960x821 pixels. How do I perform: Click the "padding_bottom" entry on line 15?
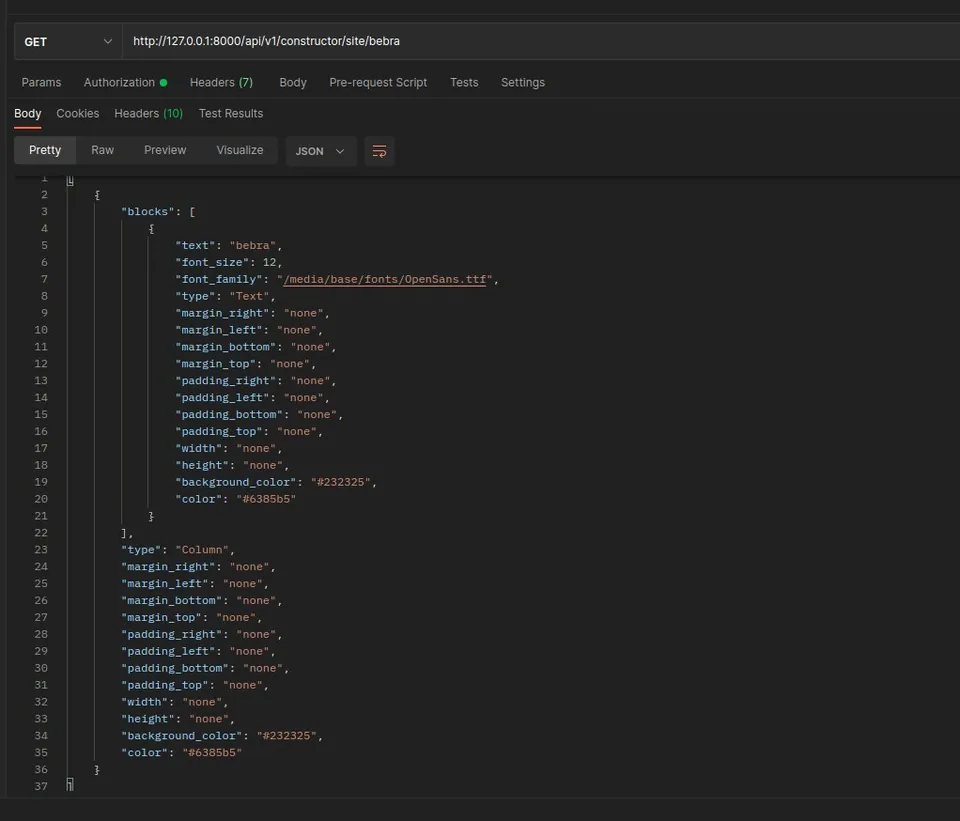(259, 414)
